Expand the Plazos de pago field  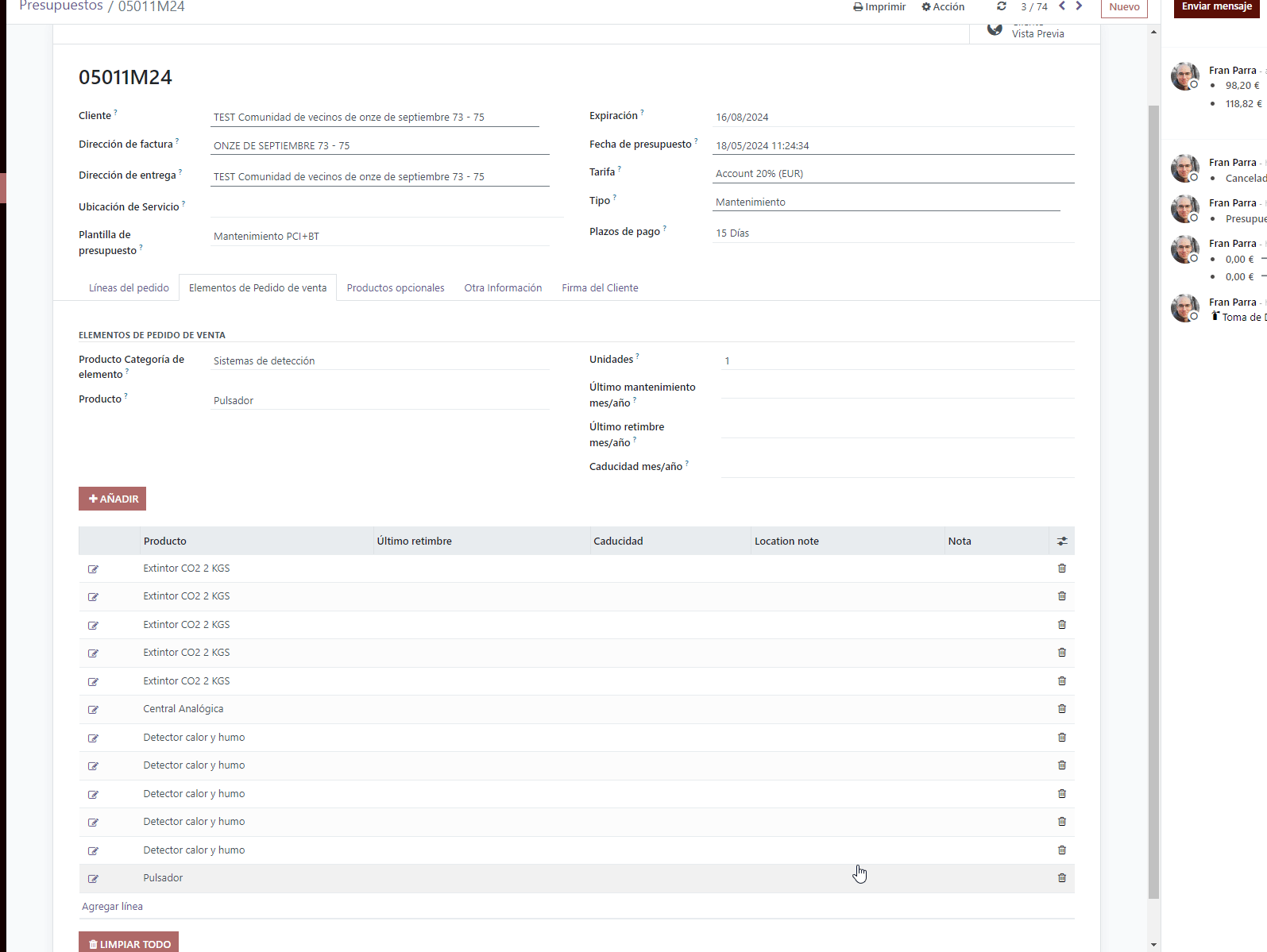coord(893,233)
